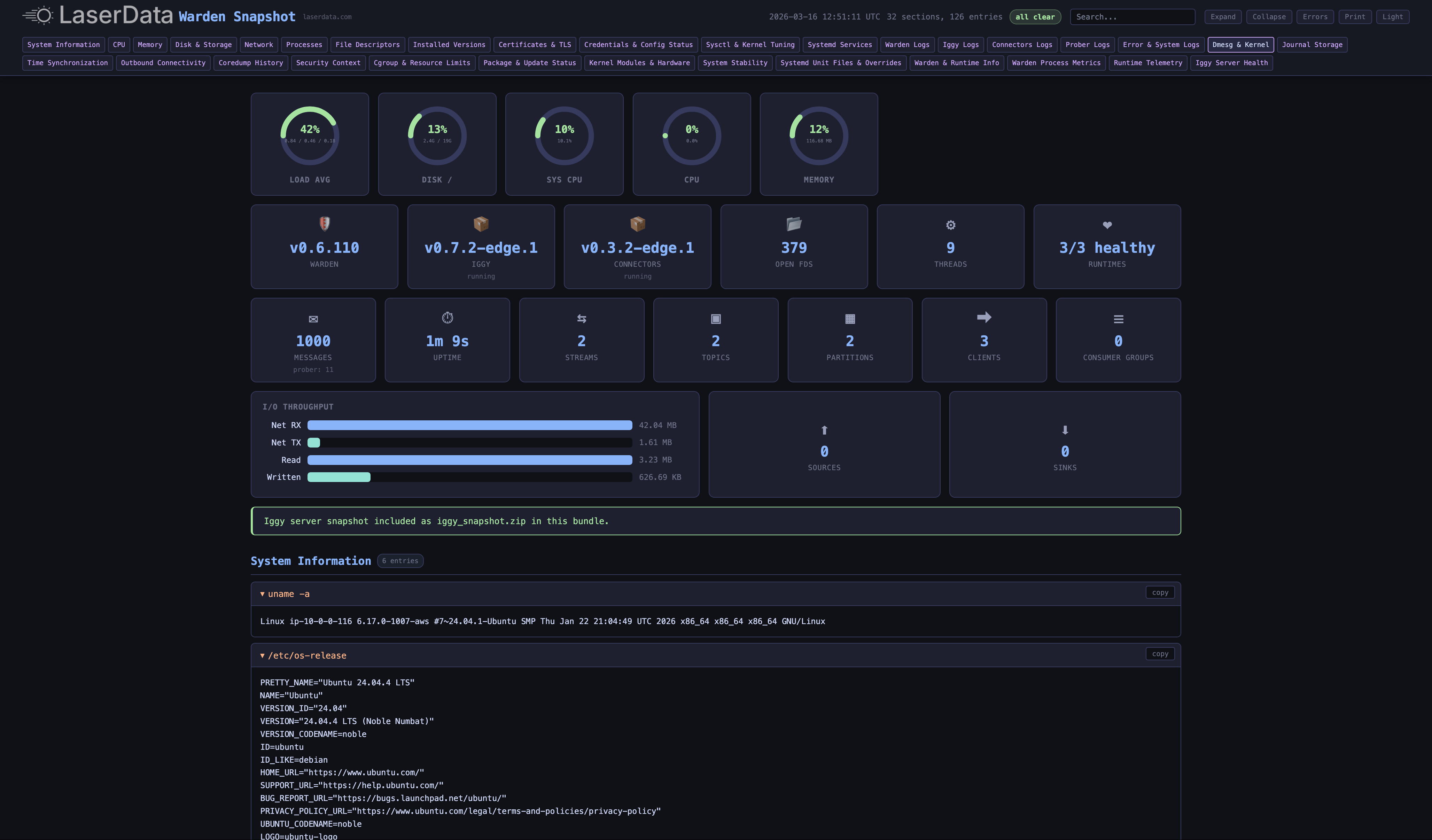This screenshot has width=1432, height=840.
Task: Select the gear icon on the Threads card
Action: point(950,225)
